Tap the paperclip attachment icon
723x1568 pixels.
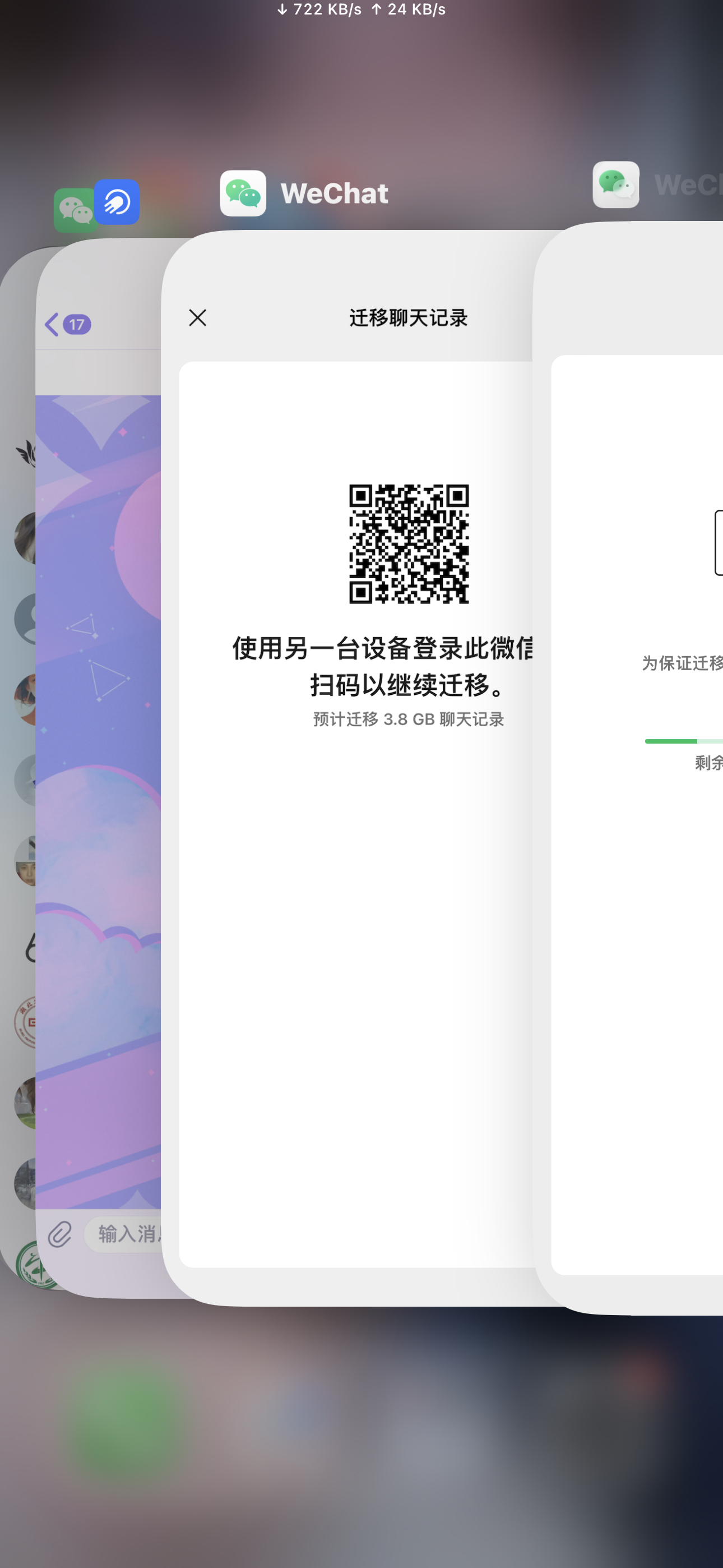tap(59, 1234)
